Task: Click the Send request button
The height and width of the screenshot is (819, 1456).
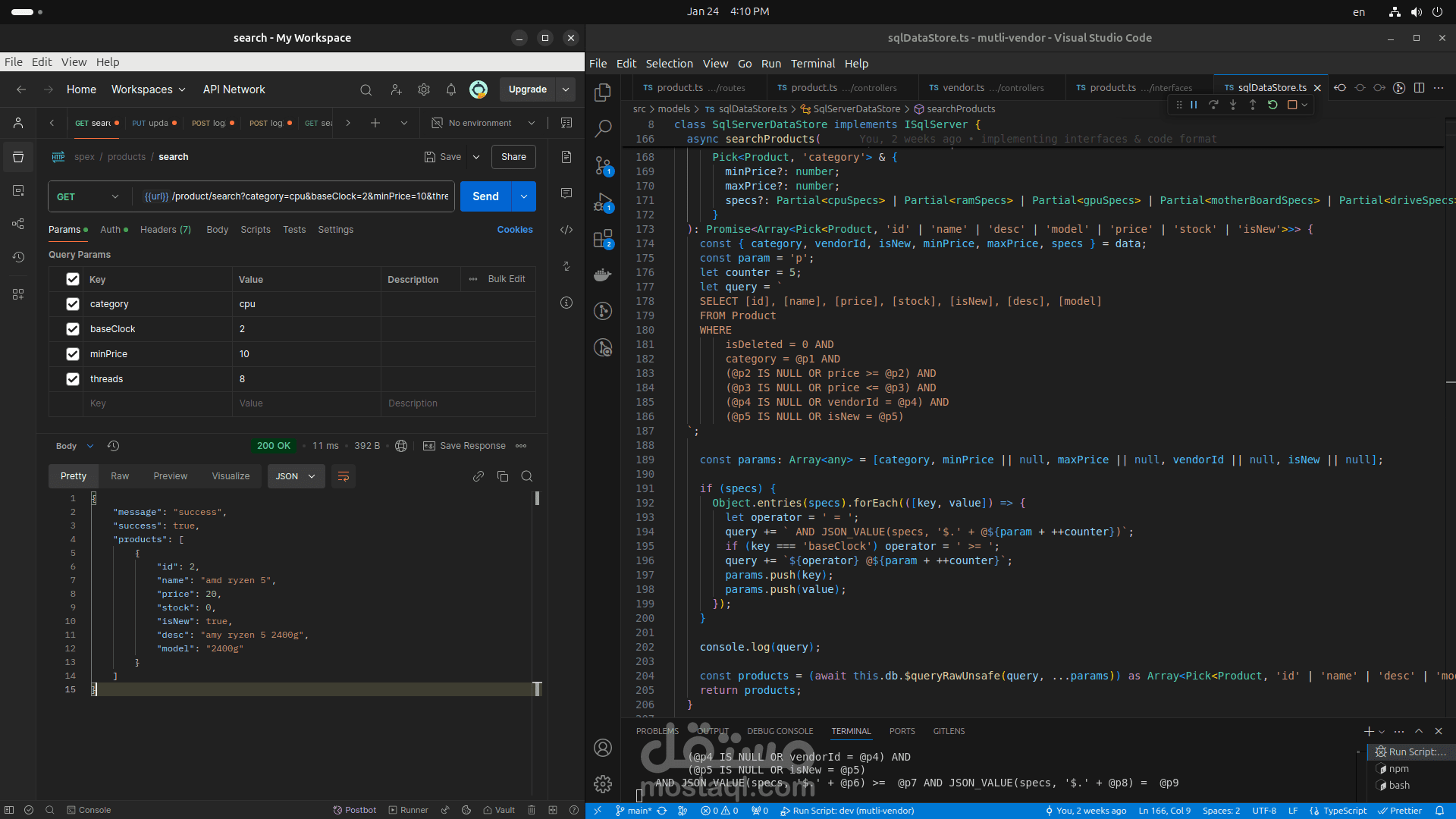Action: (485, 196)
